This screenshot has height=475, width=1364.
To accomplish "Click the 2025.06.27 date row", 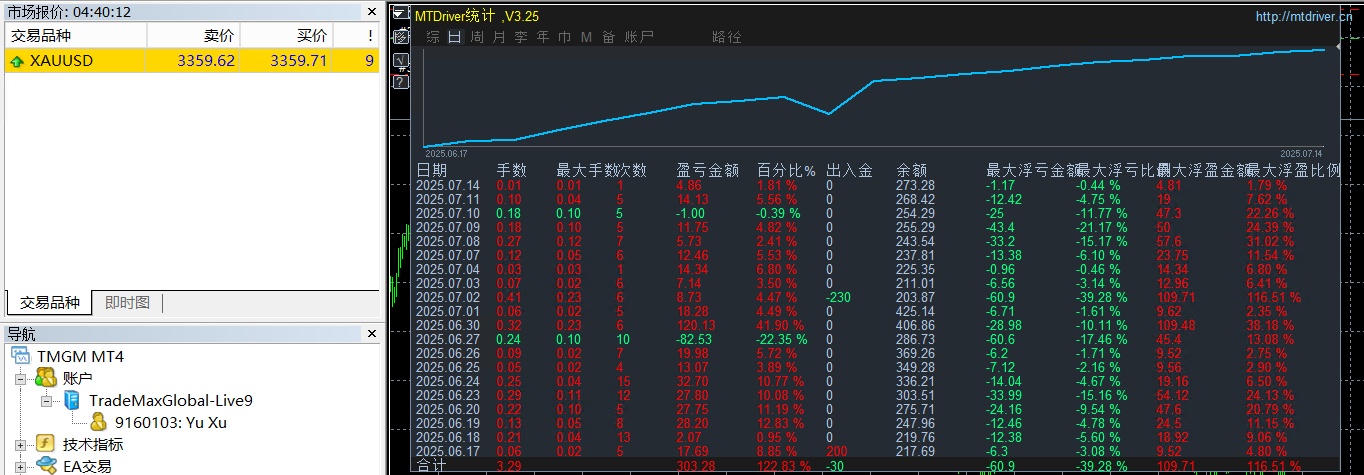I will click(x=448, y=340).
